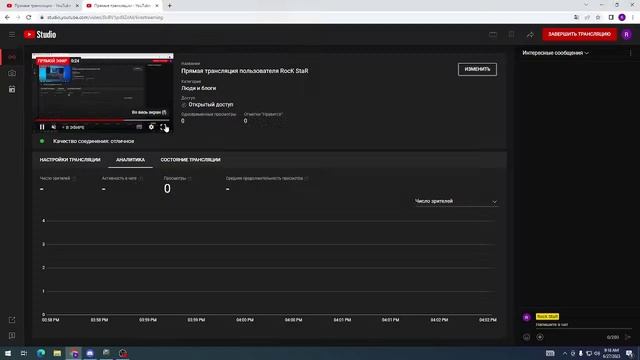Reload the page in browser
Screen dimensions: 640x360
pos(29,18)
